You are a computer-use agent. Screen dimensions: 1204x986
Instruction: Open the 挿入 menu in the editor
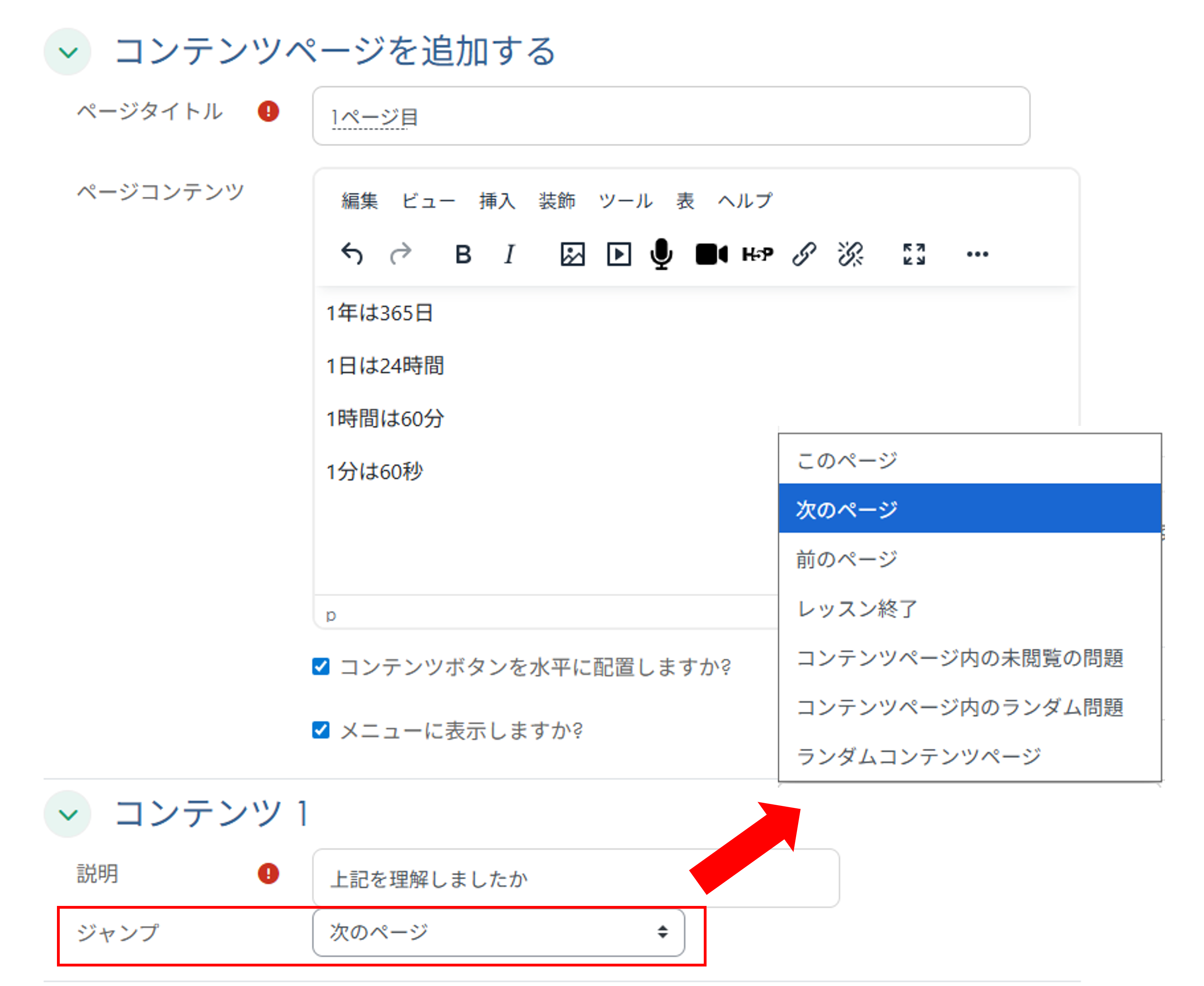point(497,200)
